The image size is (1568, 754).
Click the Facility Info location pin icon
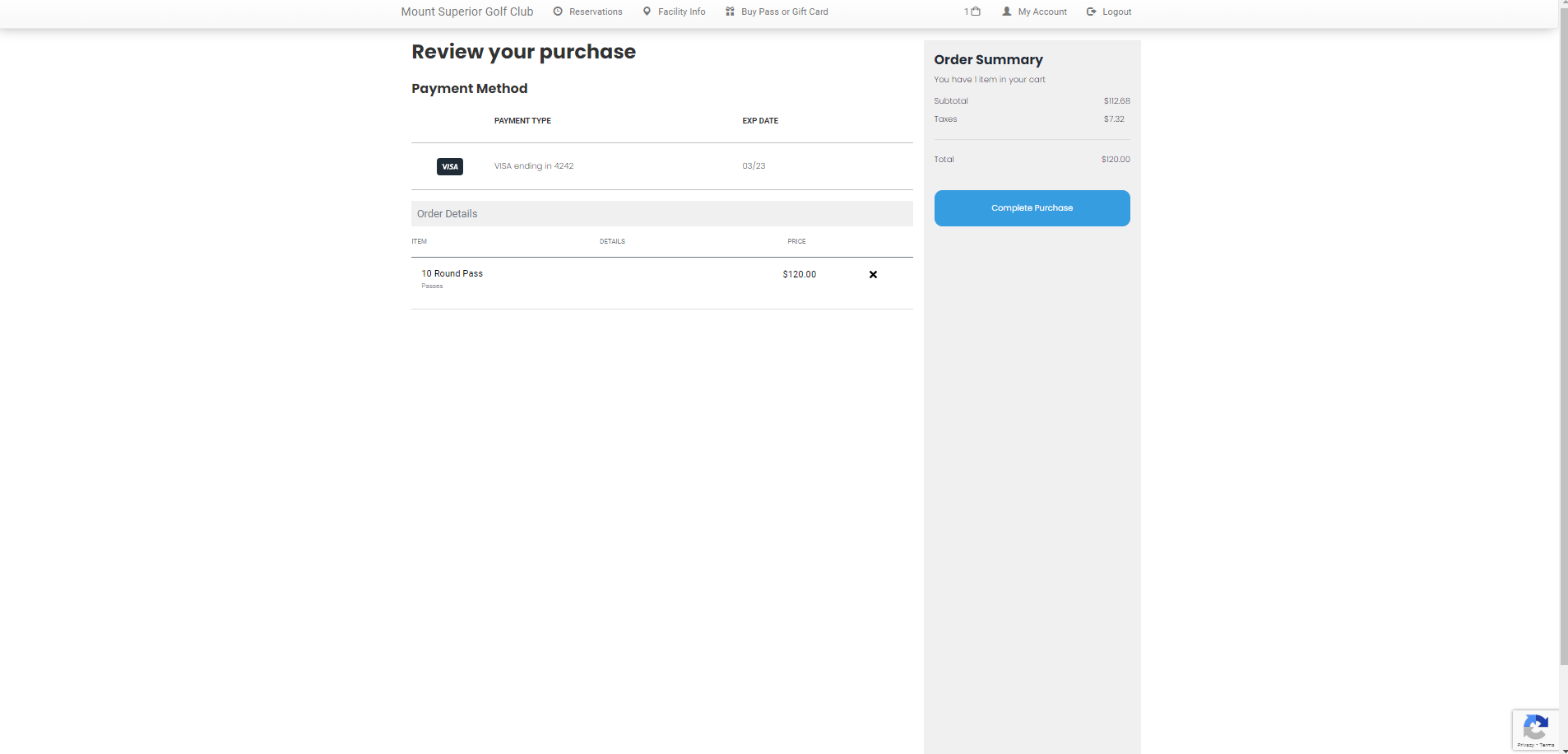[x=647, y=12]
